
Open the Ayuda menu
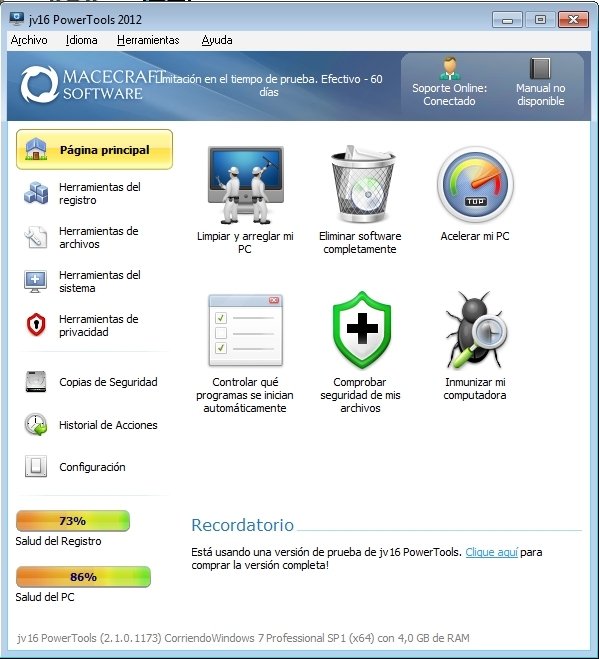click(217, 40)
